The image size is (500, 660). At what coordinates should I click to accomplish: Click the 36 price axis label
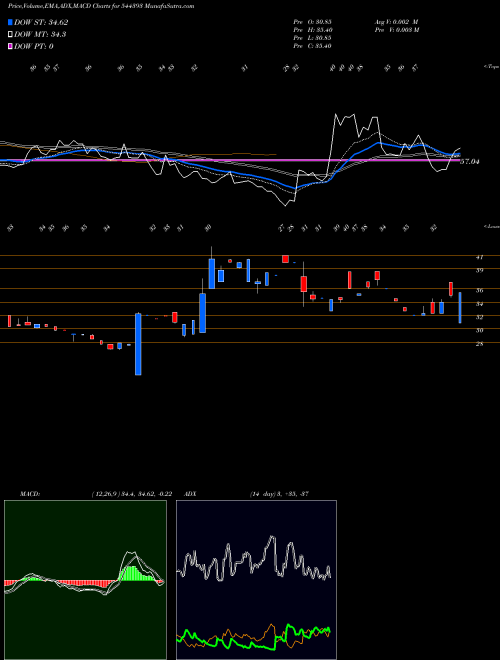(479, 290)
